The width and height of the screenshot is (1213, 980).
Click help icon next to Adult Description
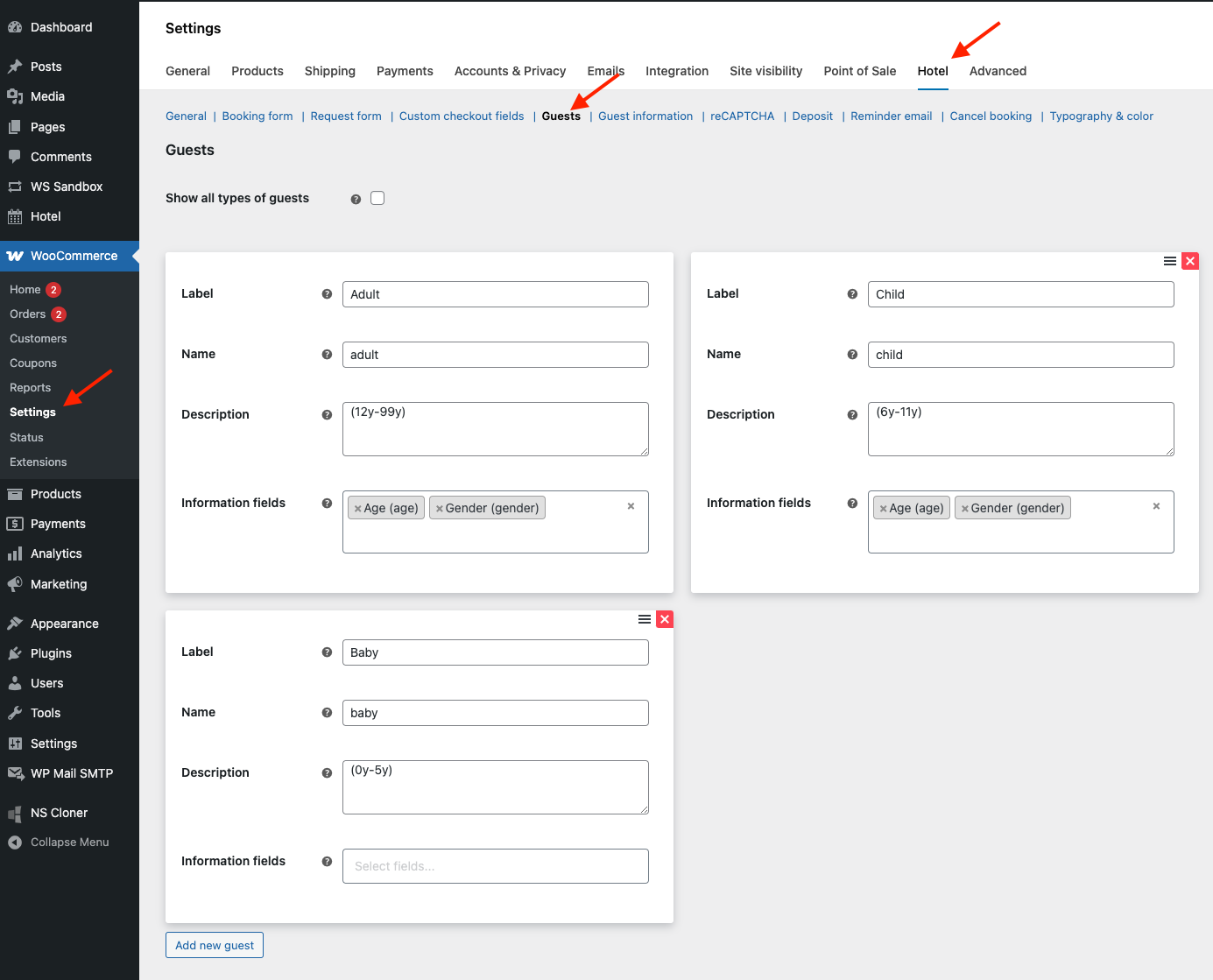pyautogui.click(x=327, y=415)
